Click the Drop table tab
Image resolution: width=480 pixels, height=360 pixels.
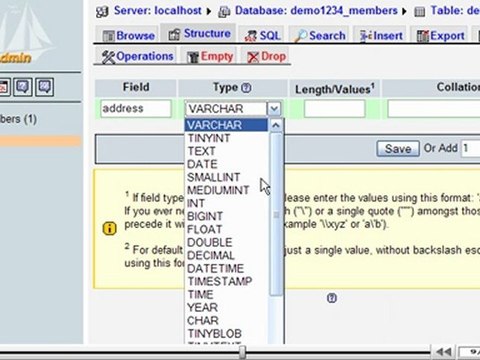tap(266, 56)
